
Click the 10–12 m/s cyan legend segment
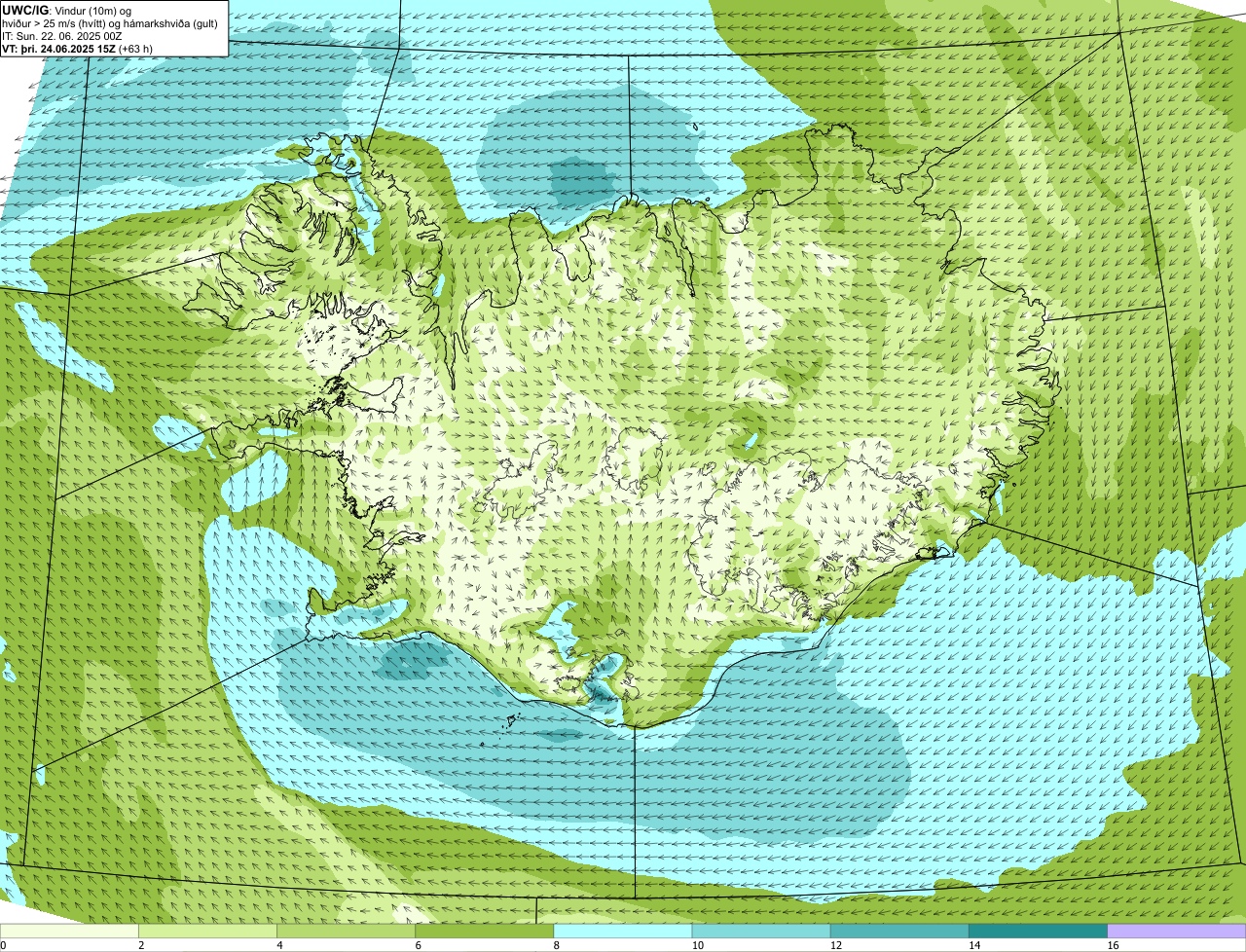[x=761, y=931]
